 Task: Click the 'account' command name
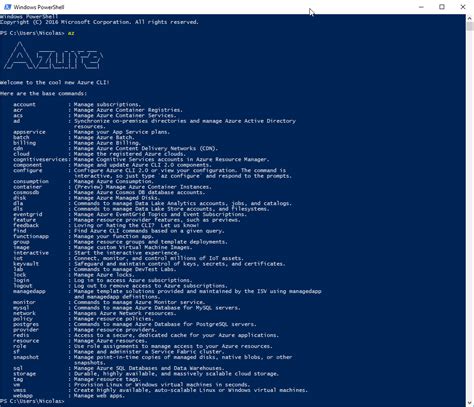(x=24, y=104)
